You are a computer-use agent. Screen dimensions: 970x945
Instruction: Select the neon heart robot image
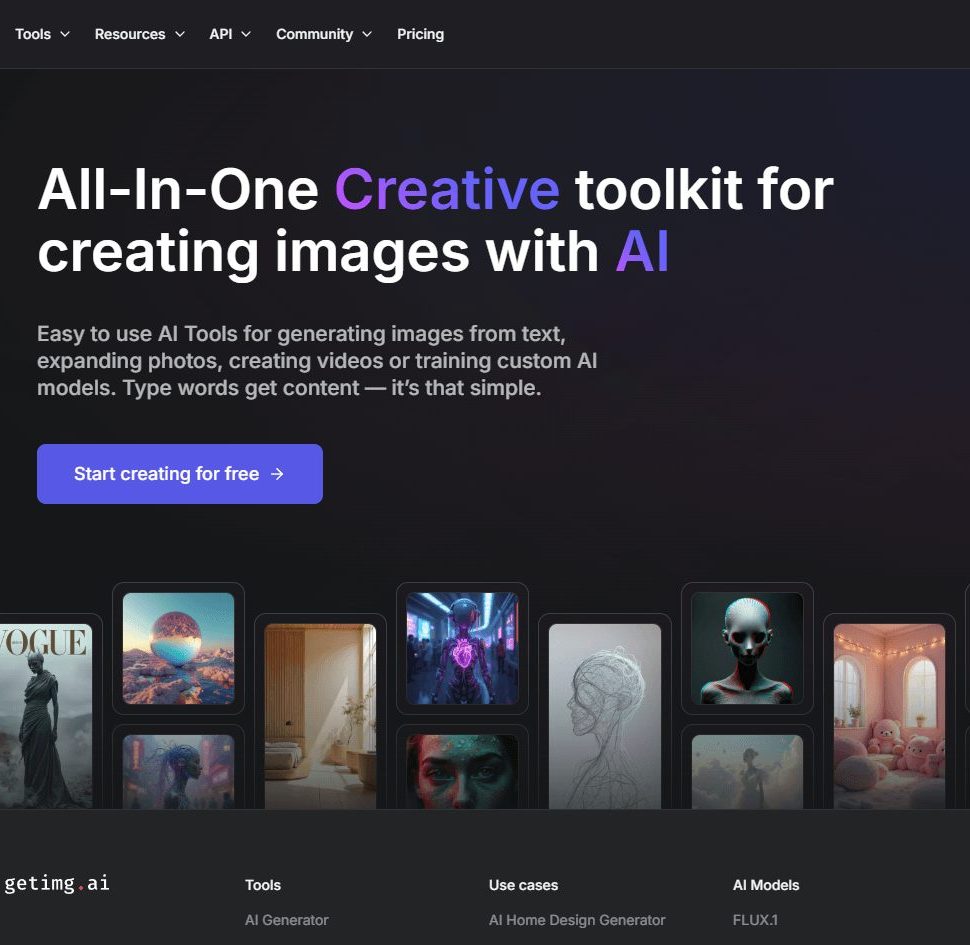(462, 648)
